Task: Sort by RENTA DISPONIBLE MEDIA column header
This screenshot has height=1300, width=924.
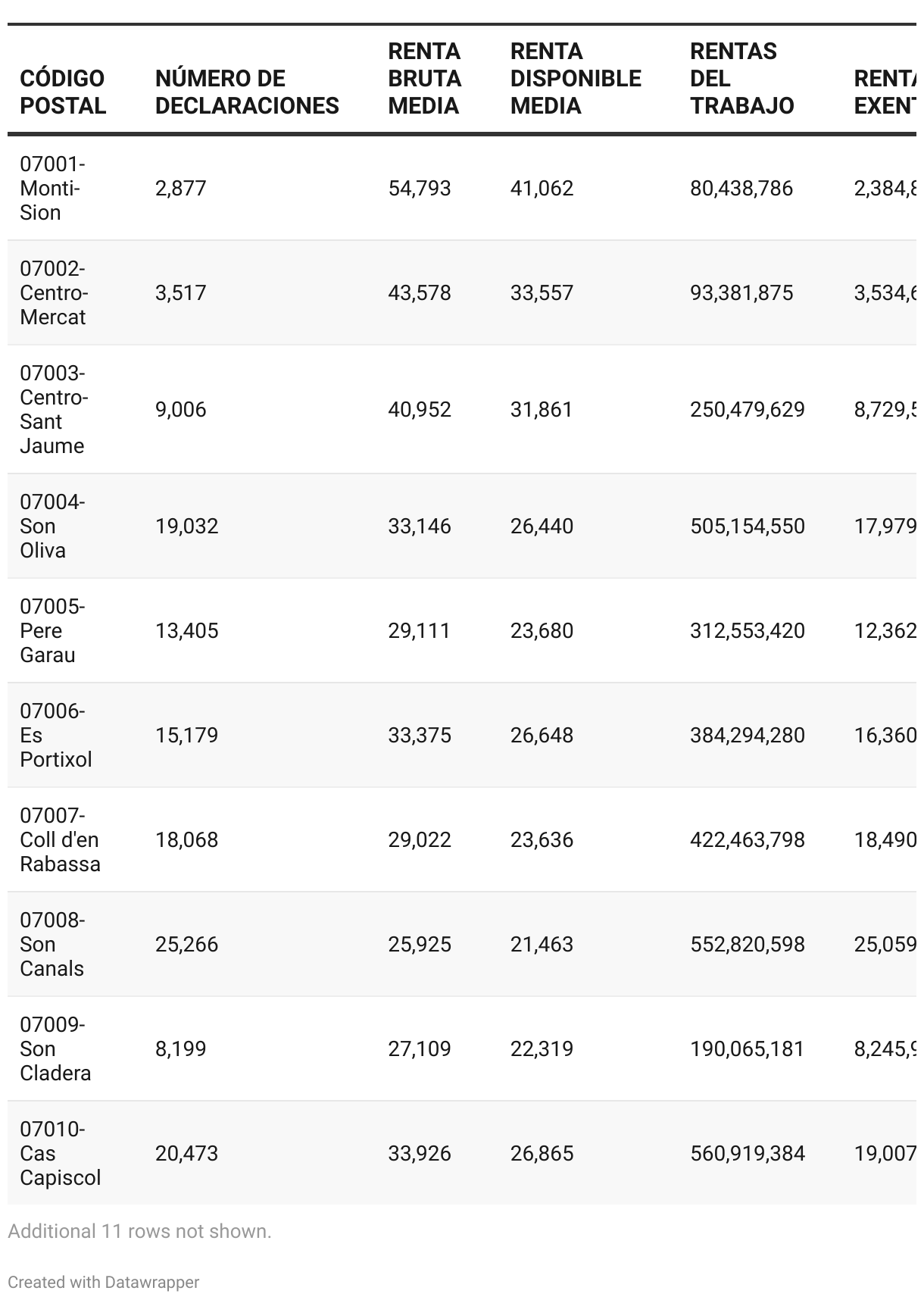Action: pos(576,78)
